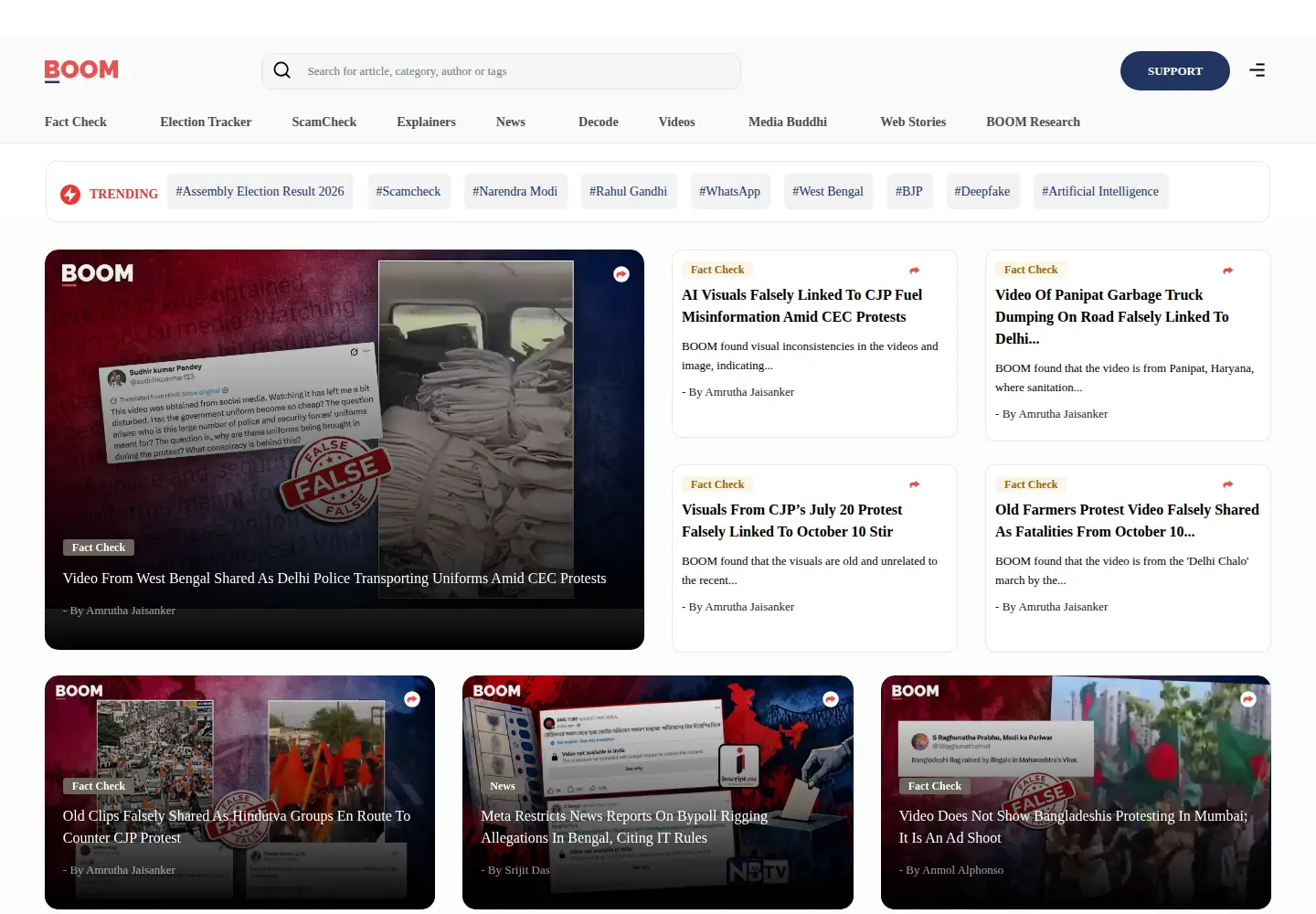Share the Old Farmers Protest article
1316x914 pixels.
click(x=1228, y=484)
